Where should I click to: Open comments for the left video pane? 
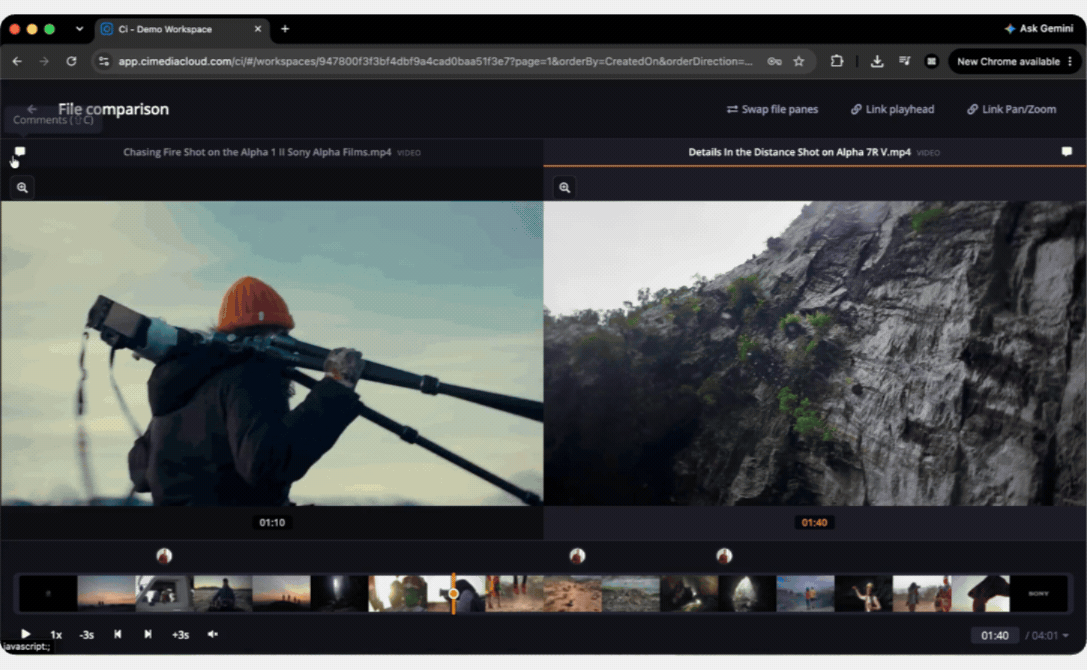click(x=19, y=152)
